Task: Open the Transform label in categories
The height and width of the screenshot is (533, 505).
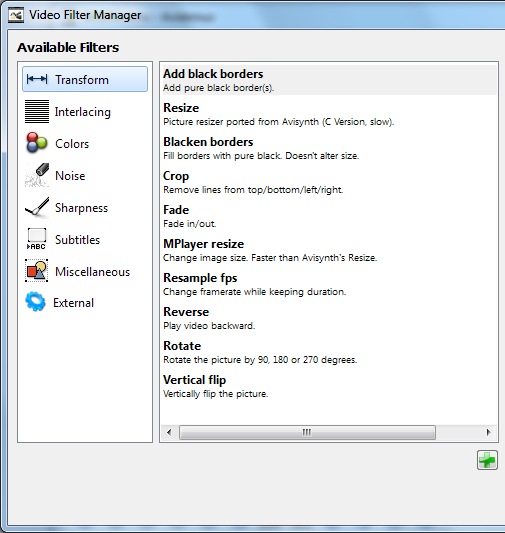Action: (x=82, y=80)
